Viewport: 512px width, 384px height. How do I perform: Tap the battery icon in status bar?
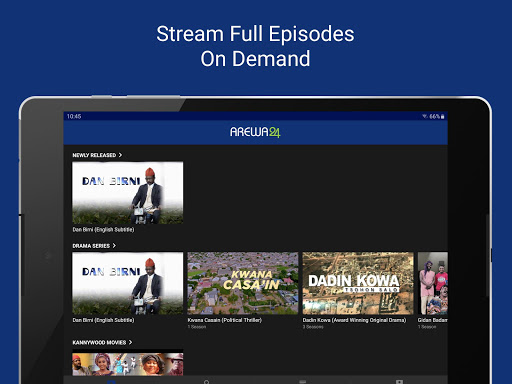pos(443,116)
